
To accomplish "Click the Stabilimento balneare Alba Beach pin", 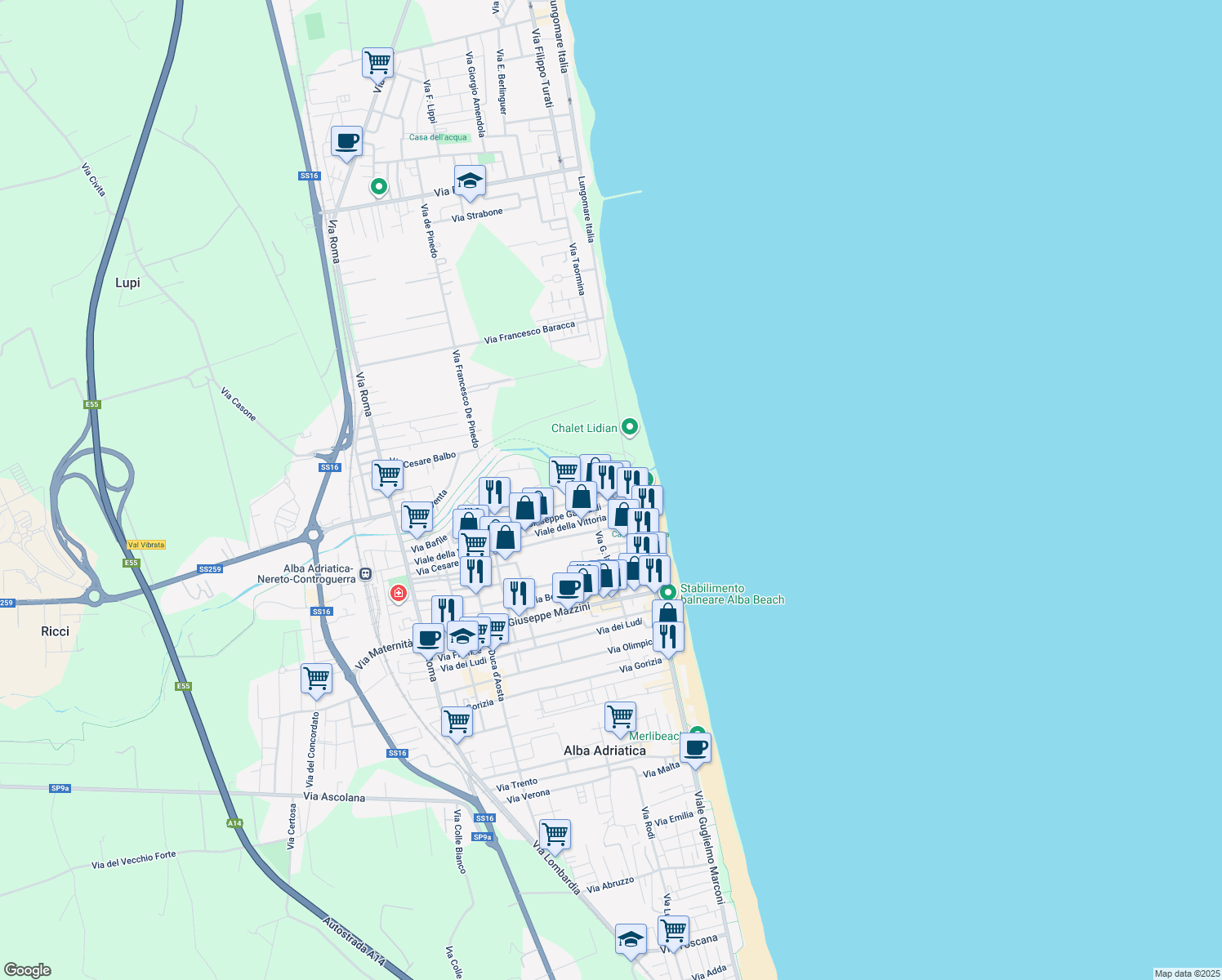I will coord(668,592).
